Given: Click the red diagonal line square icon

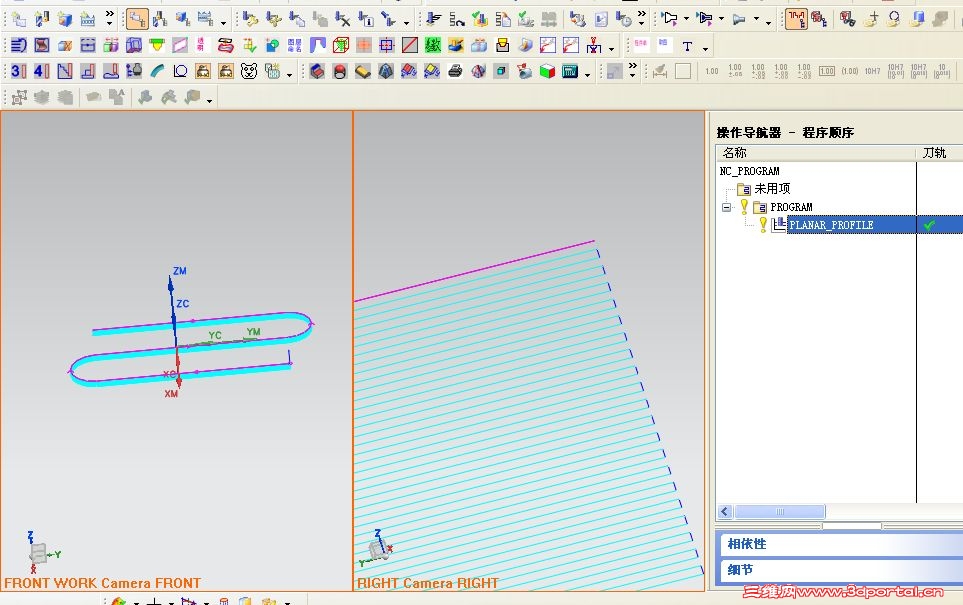Looking at the screenshot, I should tap(410, 45).
